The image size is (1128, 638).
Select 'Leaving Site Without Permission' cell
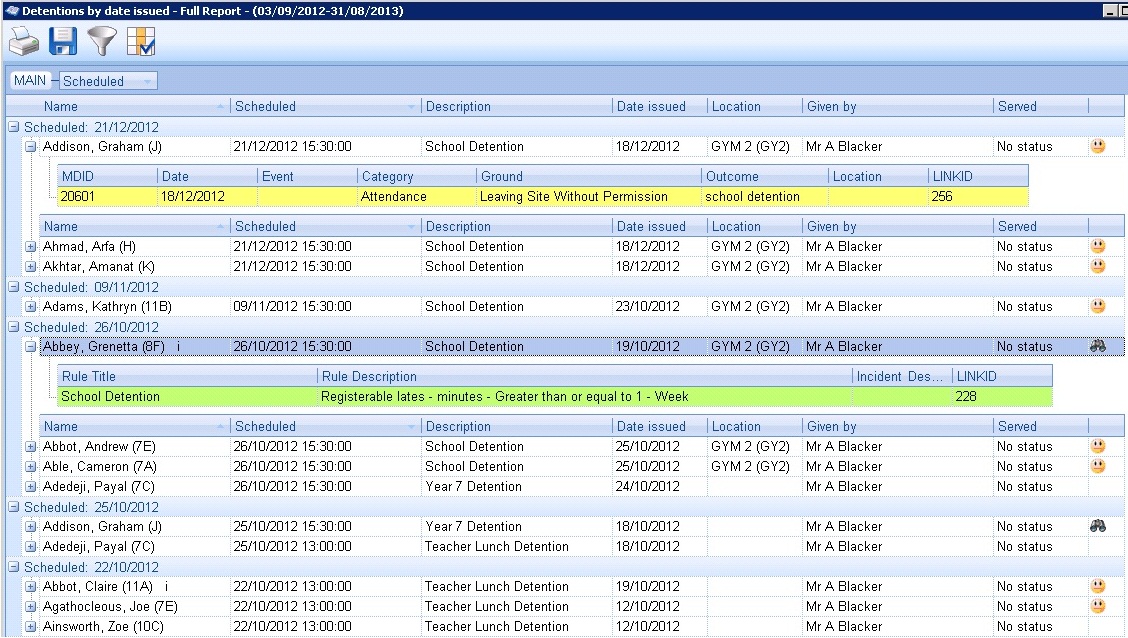click(x=588, y=196)
